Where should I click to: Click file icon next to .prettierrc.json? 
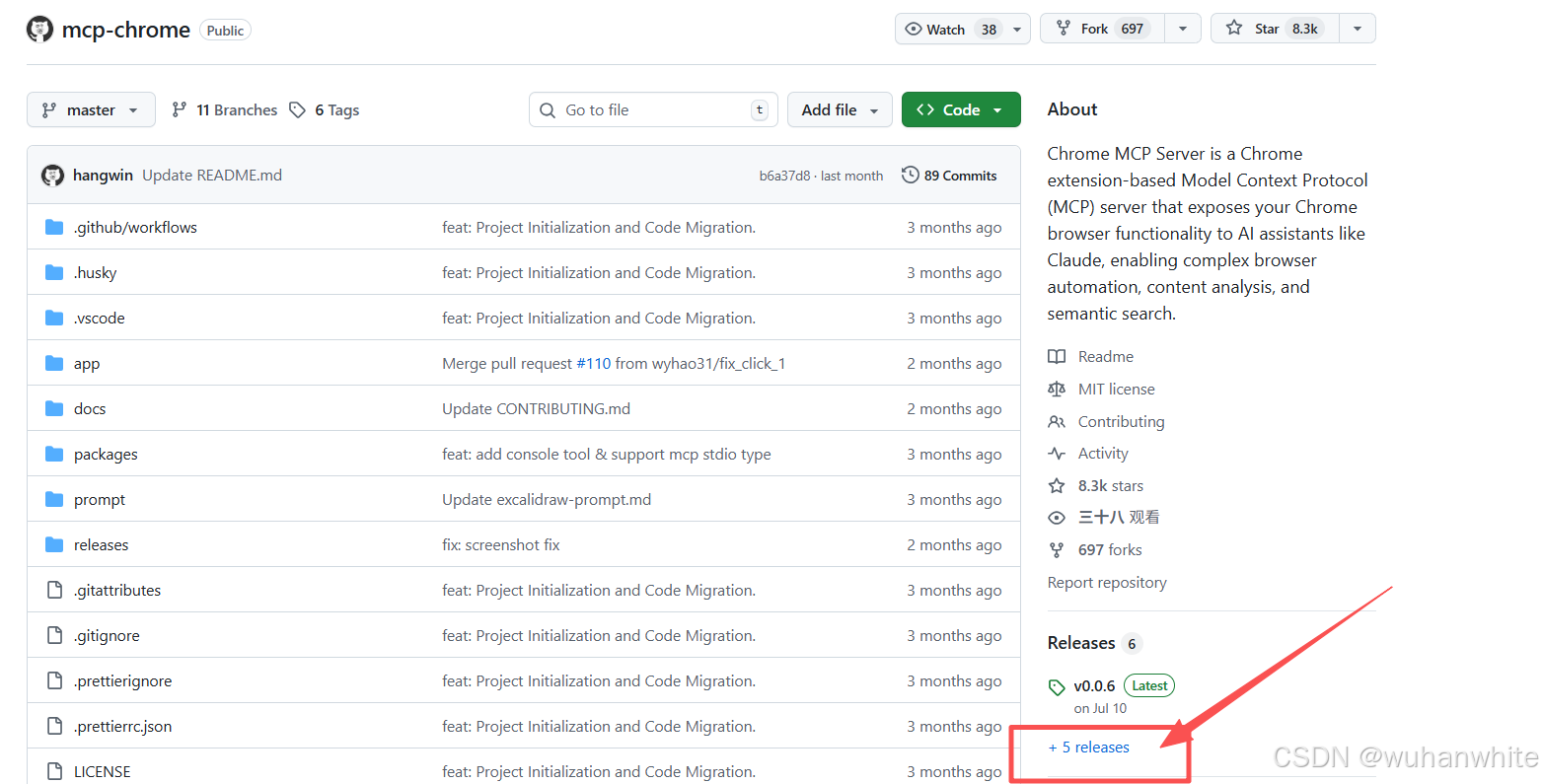pos(54,726)
